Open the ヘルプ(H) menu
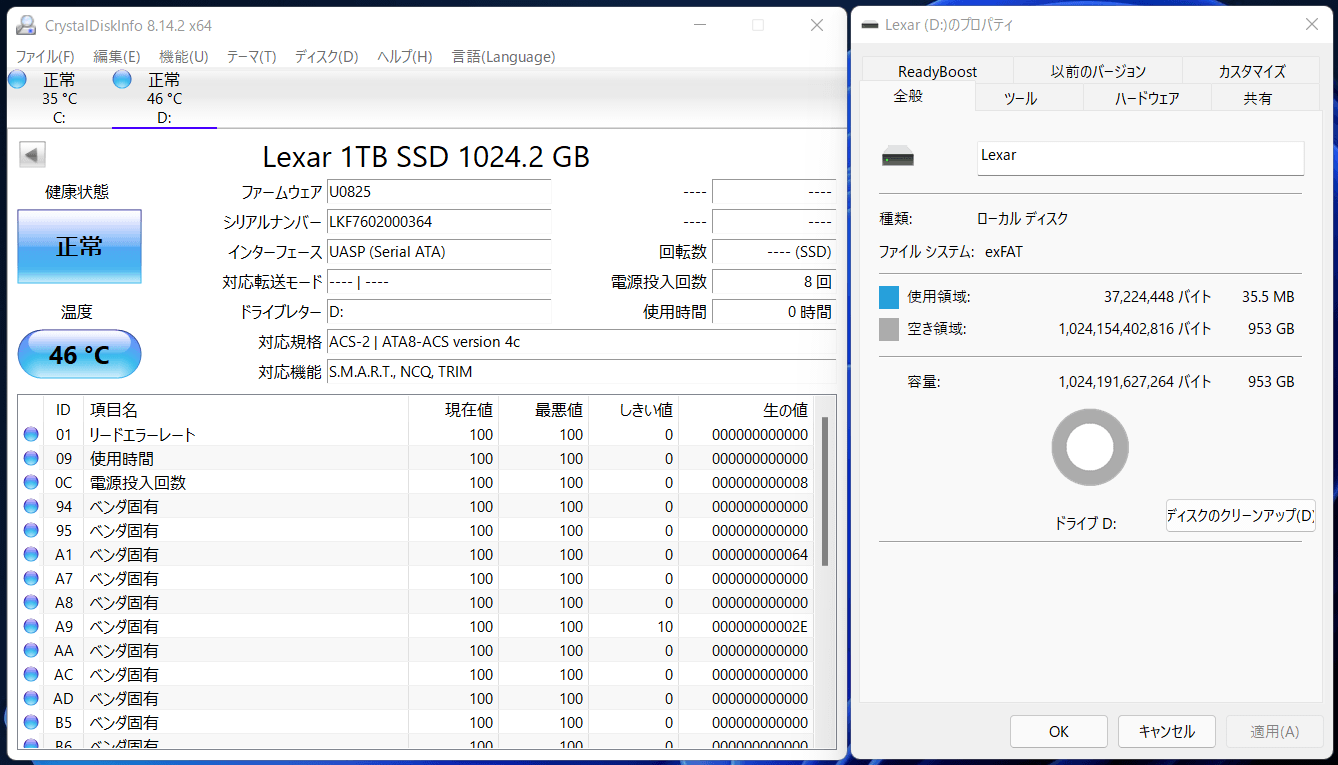The width and height of the screenshot is (1338, 765). [x=404, y=57]
